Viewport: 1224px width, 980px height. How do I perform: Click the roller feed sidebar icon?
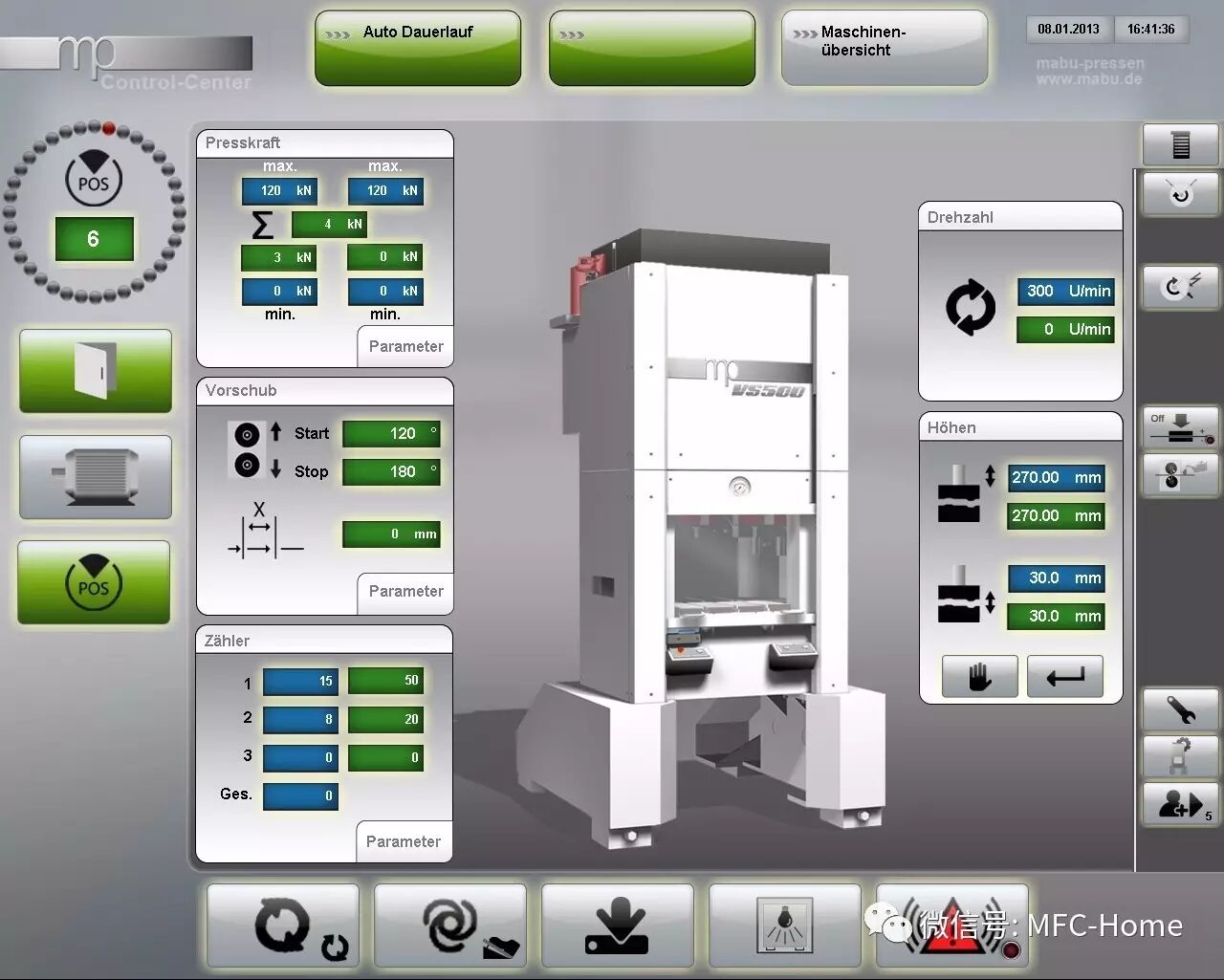click(x=1181, y=474)
